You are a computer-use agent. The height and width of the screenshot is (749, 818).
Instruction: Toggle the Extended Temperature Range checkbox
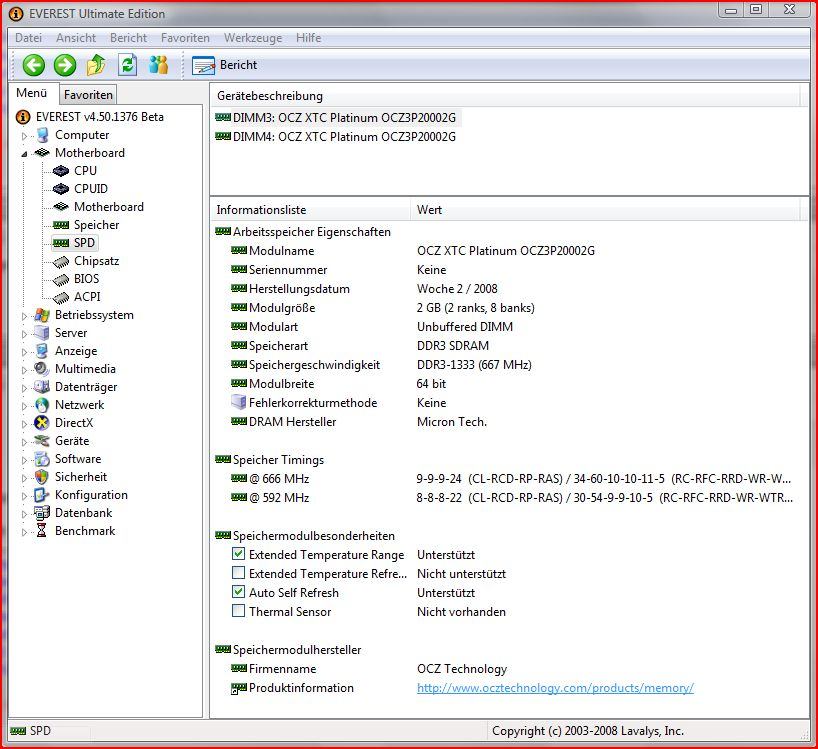point(238,554)
